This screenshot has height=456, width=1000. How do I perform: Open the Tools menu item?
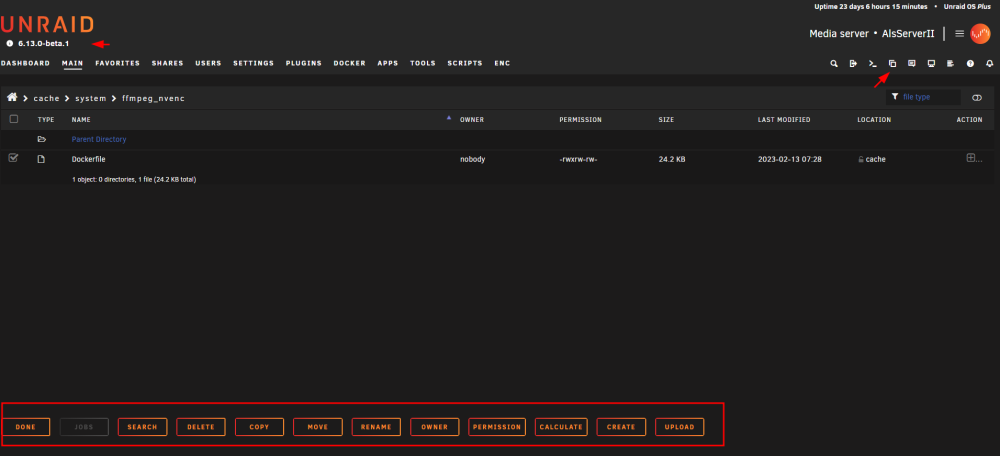click(x=423, y=63)
